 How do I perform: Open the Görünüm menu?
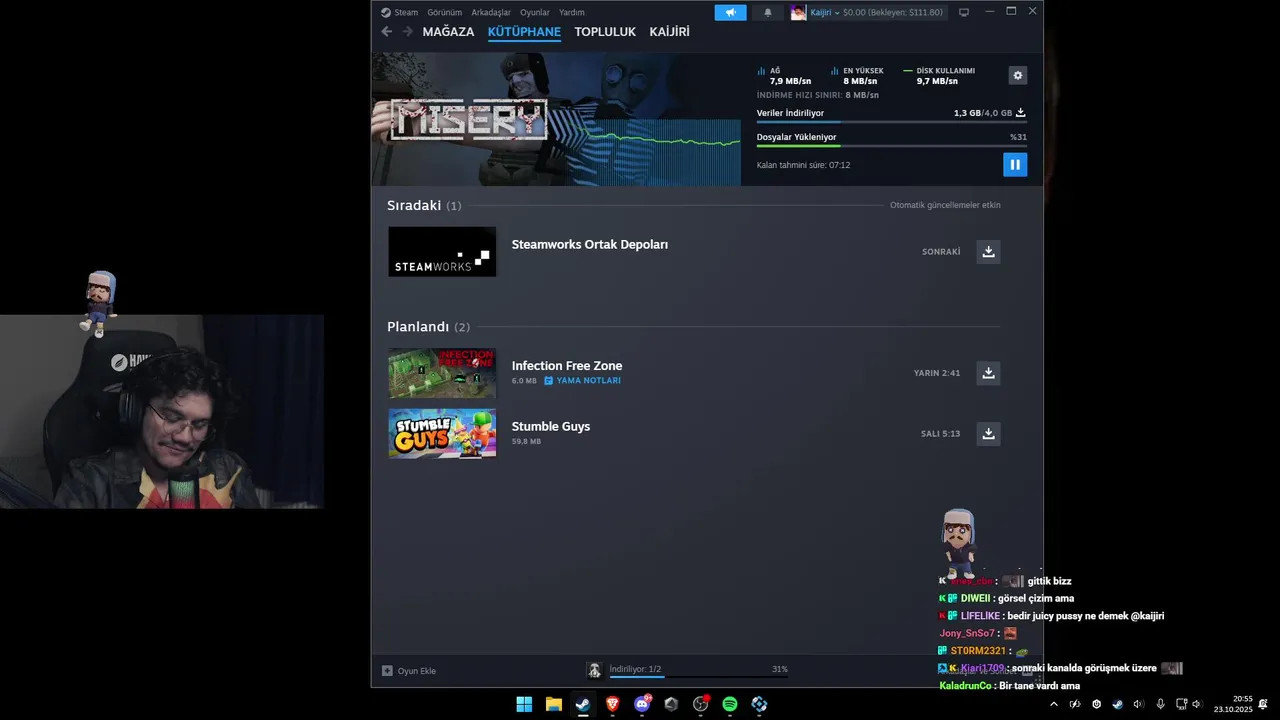pos(444,12)
